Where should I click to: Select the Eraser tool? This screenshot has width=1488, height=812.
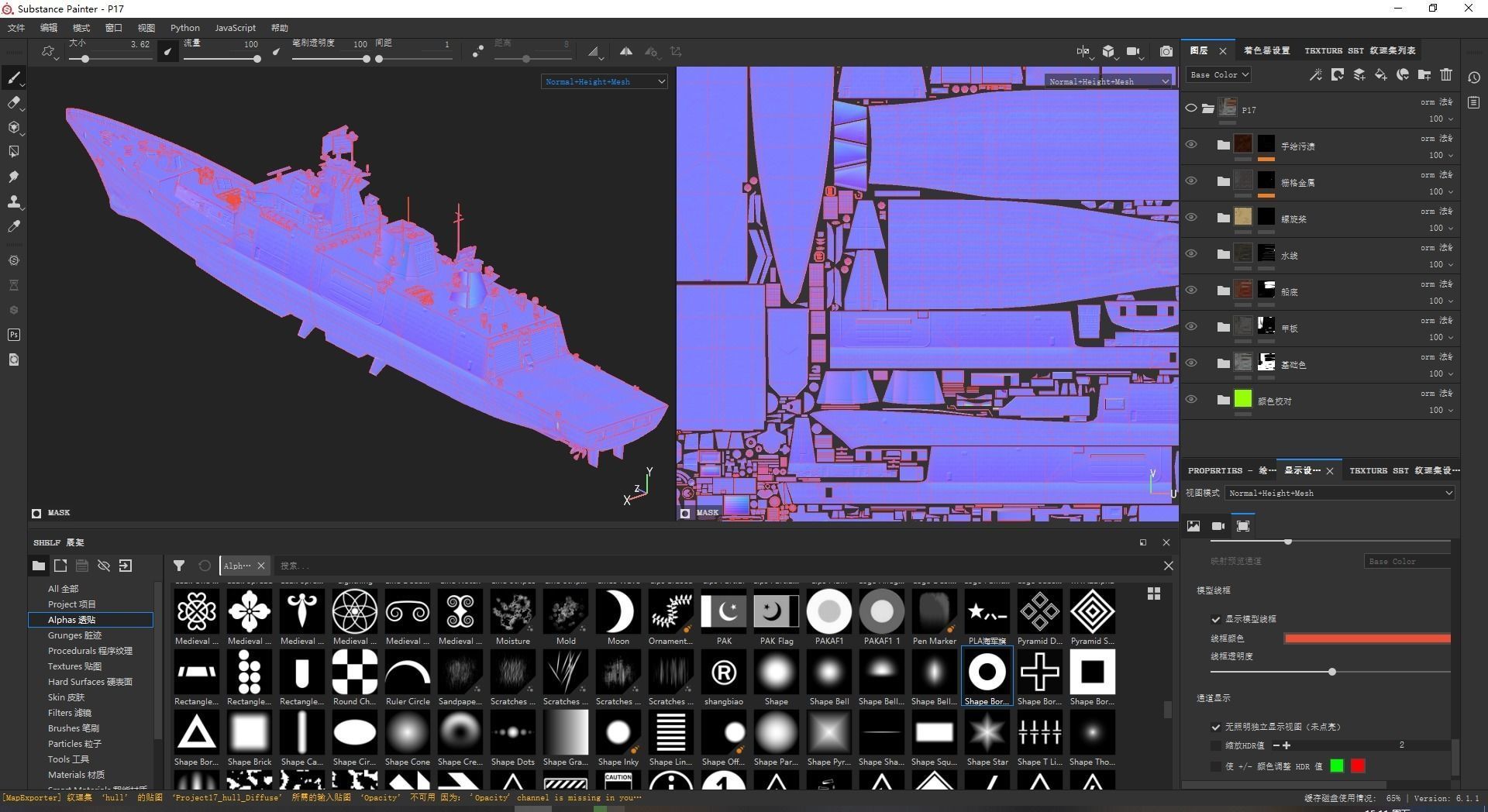pyautogui.click(x=13, y=102)
